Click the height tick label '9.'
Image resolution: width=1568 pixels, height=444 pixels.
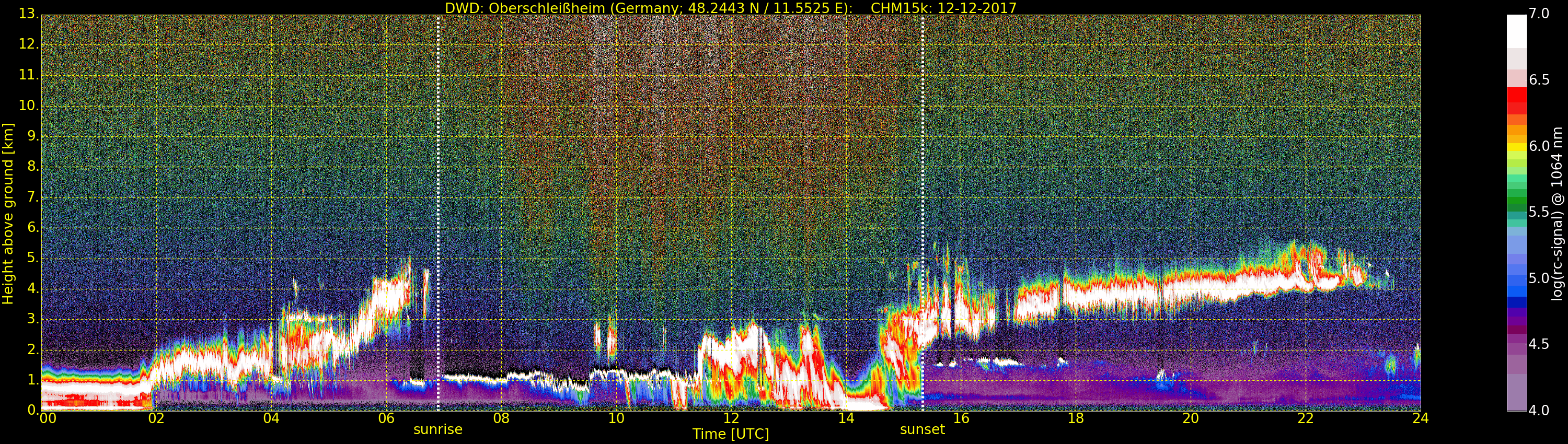click(33, 136)
